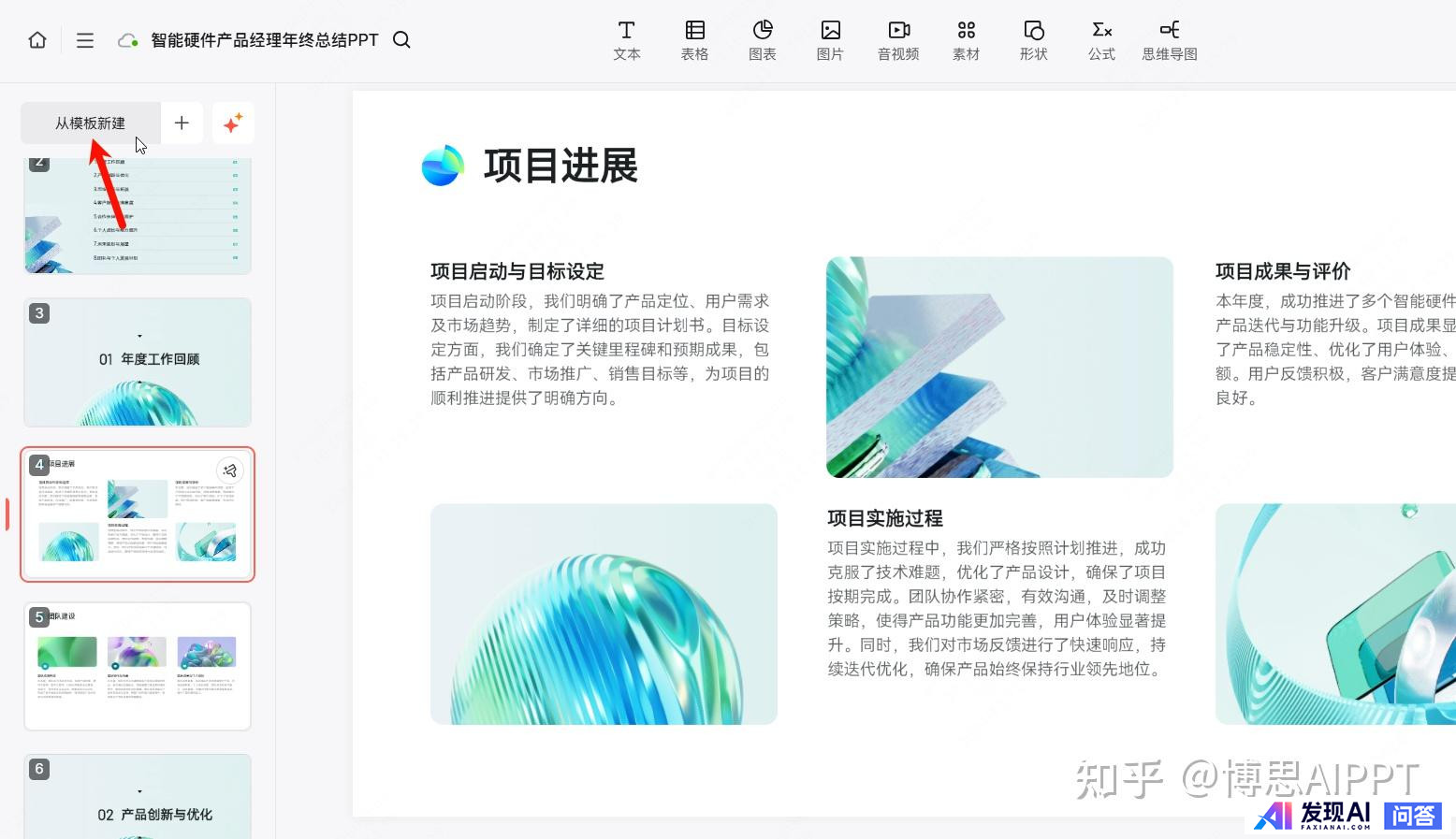
Task: Click the animation icon on slide 4 thumbnail
Action: pyautogui.click(x=230, y=470)
